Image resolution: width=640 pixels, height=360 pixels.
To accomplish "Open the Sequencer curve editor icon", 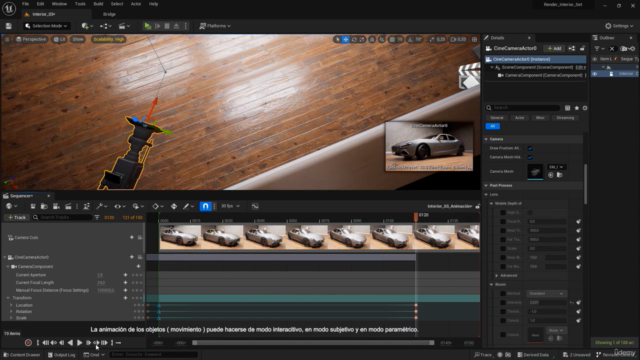I will tap(255, 206).
